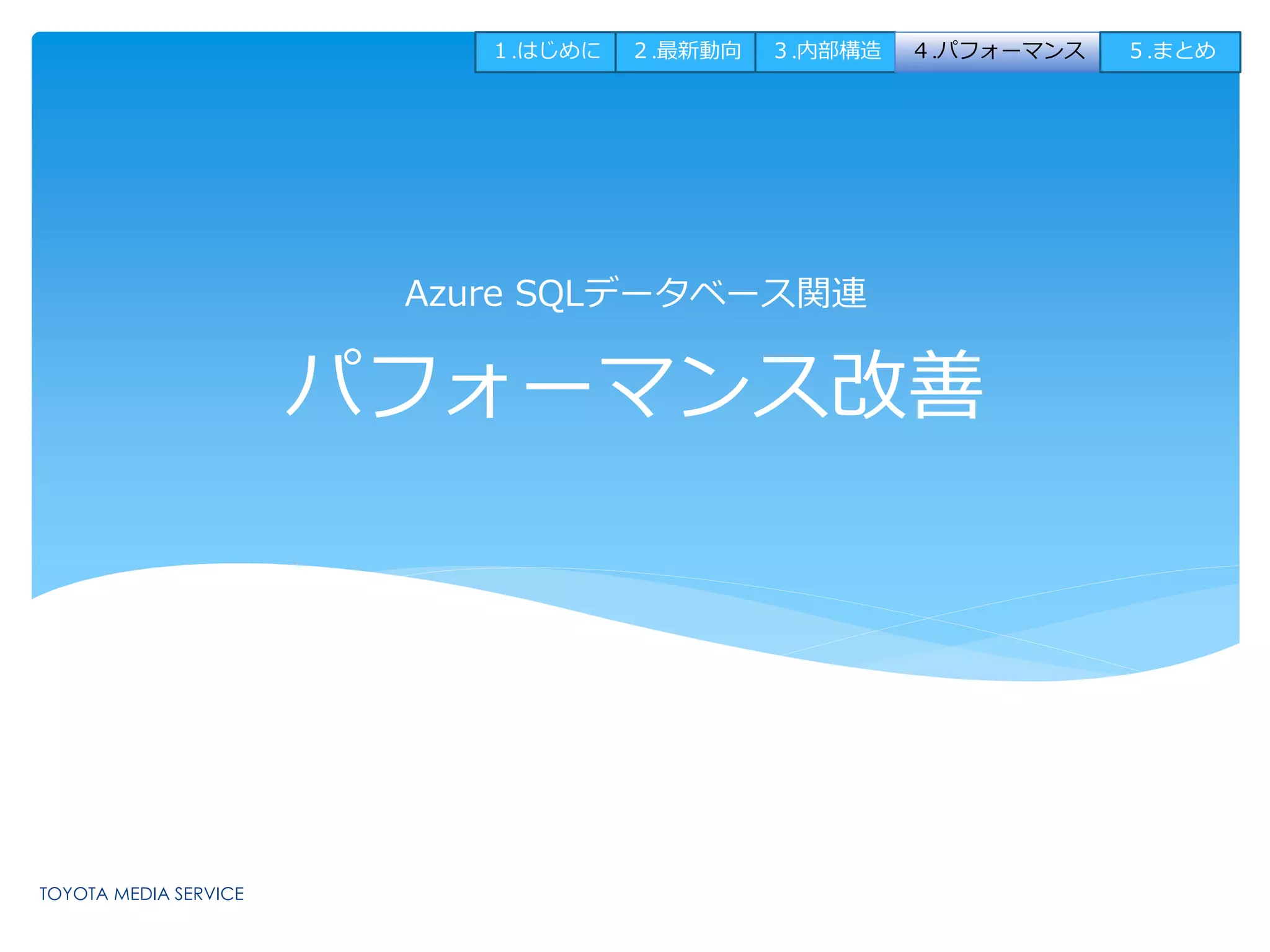Switch to the 2.最新動向 tab
The image size is (1270, 952).
685,52
